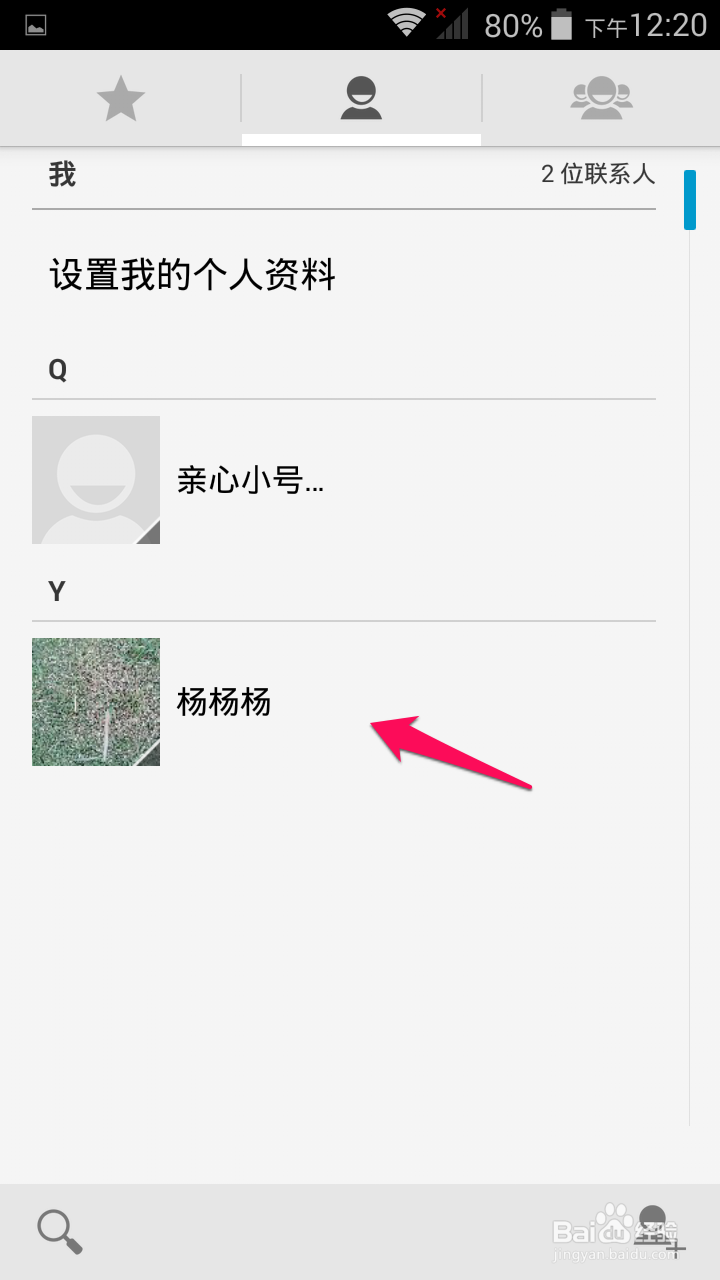This screenshot has height=1280, width=720.
Task: Tap the grass photo thumbnail of 杨杨杨
Action: 96,702
